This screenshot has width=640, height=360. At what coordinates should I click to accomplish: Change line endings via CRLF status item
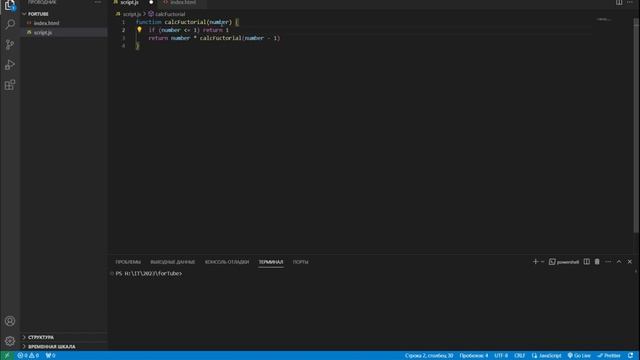point(519,356)
